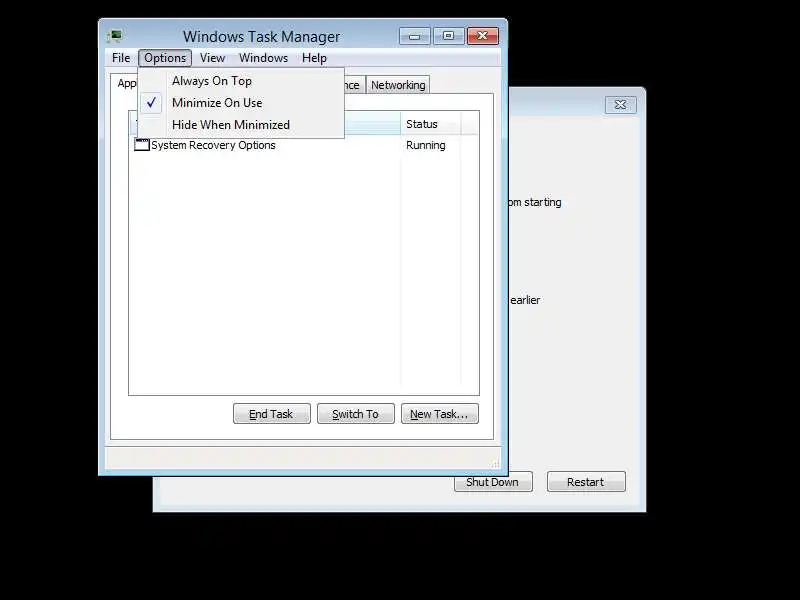The width and height of the screenshot is (800, 600).
Task: Open the Help menu
Action: coord(314,58)
